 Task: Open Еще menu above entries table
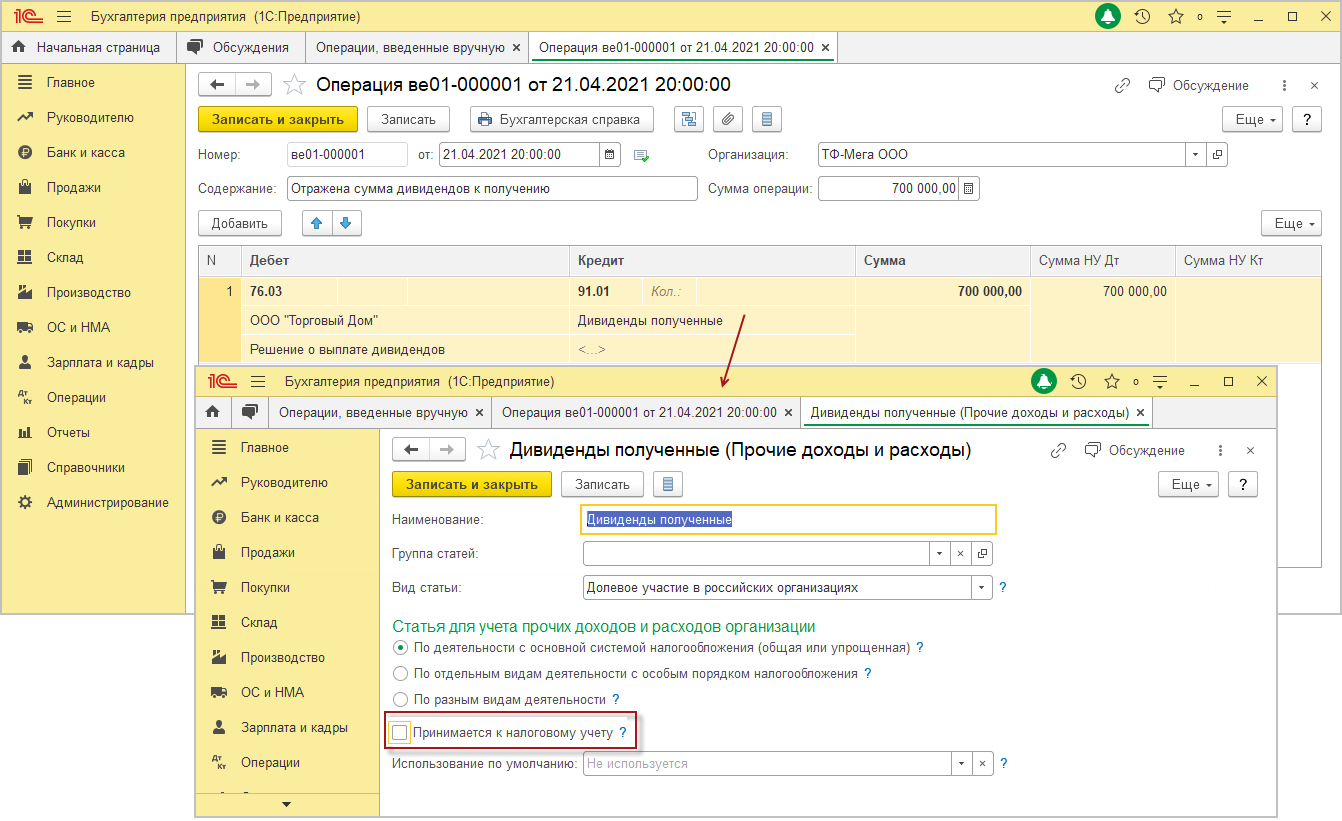[1291, 223]
